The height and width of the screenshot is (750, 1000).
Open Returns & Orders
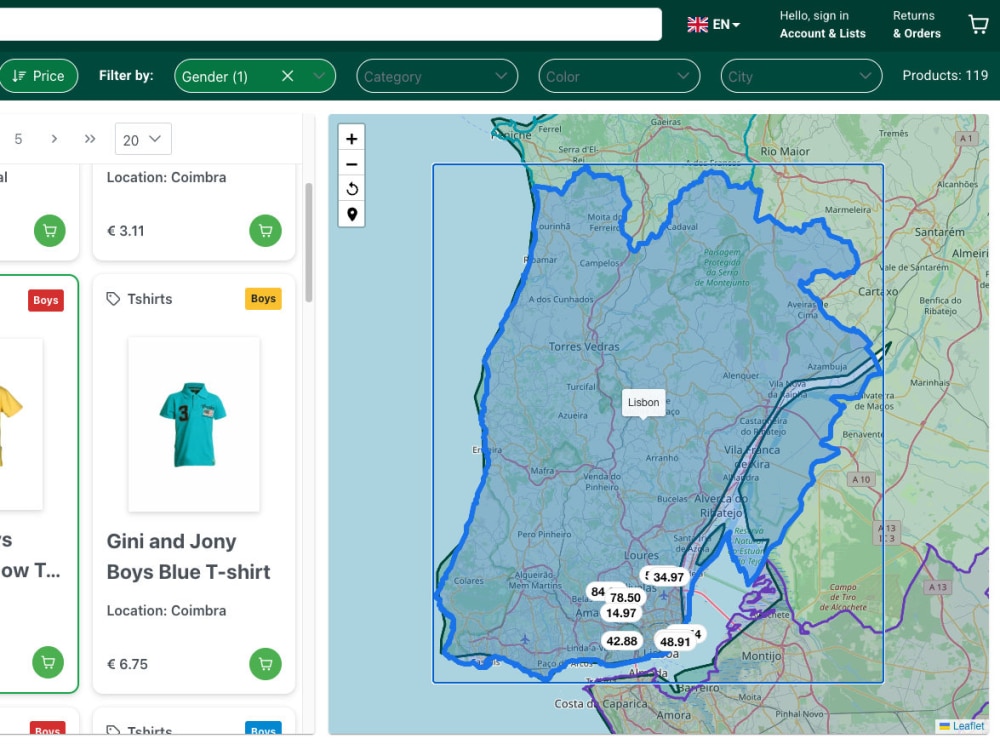[916, 25]
